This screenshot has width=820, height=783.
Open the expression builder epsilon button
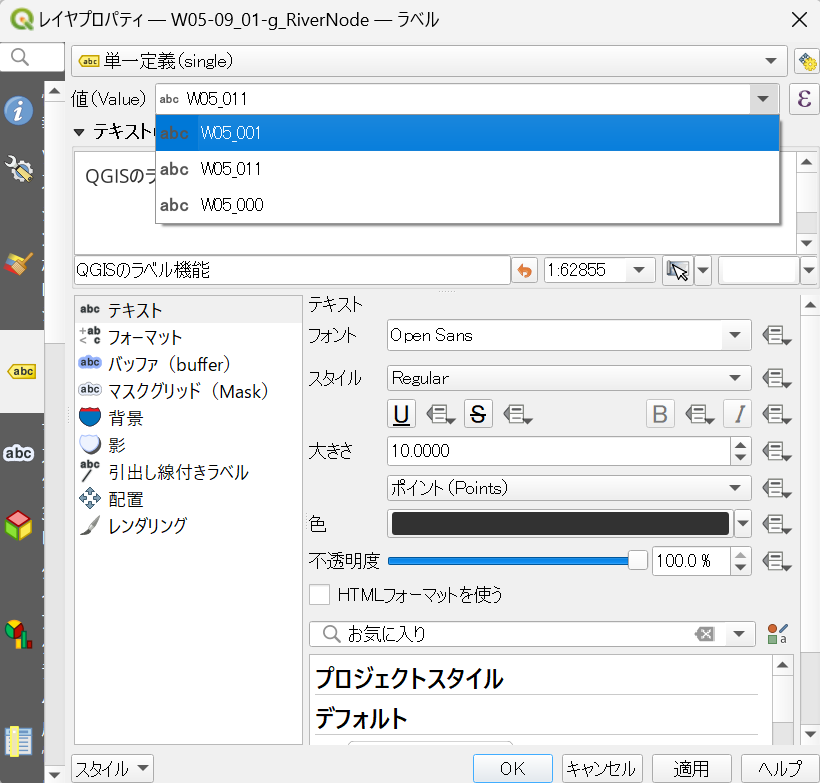coord(804,99)
